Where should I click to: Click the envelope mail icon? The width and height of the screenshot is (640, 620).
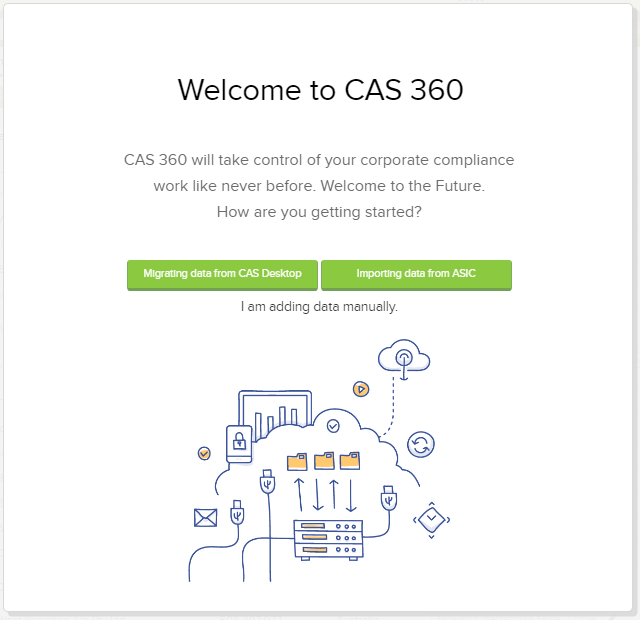pyautogui.click(x=205, y=518)
